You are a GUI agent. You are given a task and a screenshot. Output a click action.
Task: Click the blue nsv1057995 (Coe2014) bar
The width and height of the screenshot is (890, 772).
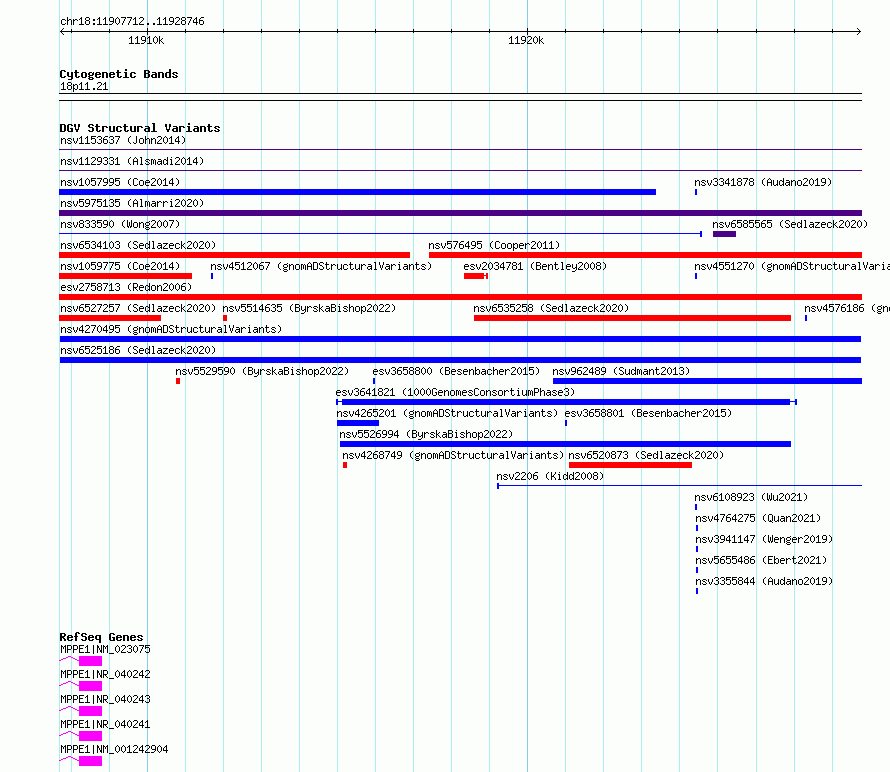(358, 192)
